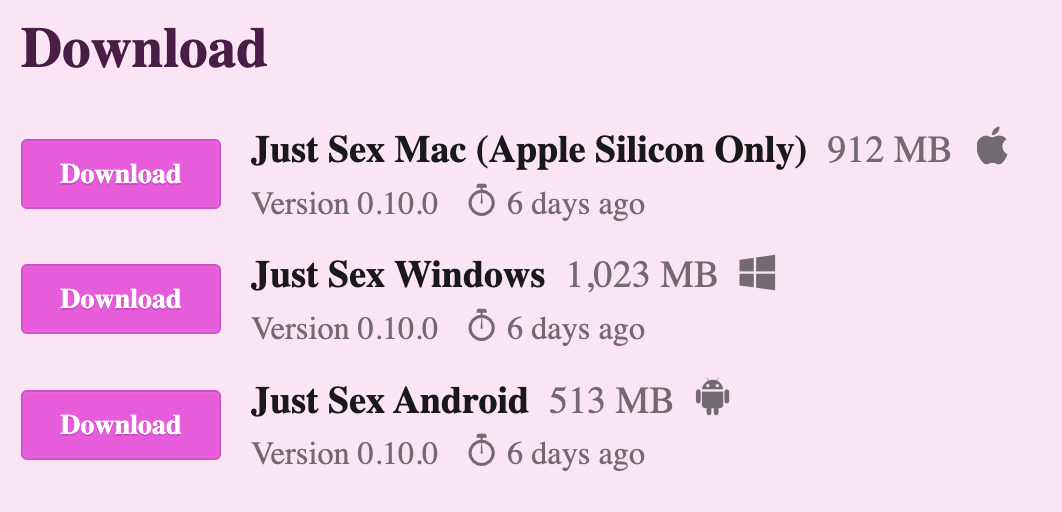Select the Mac (Apple Silicon Only) title

click(x=528, y=150)
